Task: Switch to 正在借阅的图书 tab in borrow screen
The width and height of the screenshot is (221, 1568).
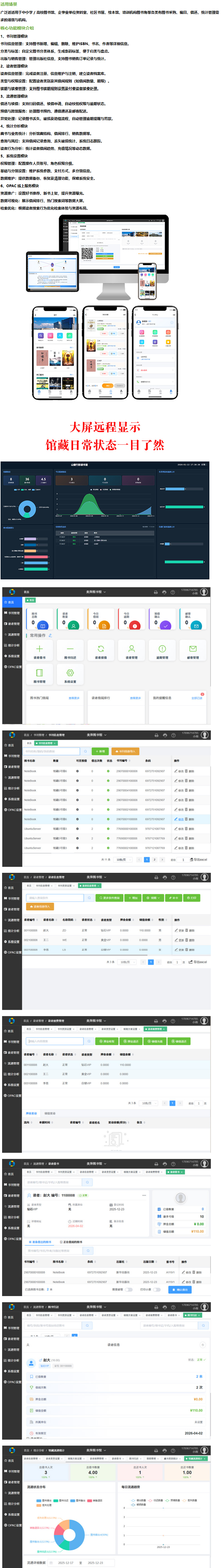Action: [71, 1242]
